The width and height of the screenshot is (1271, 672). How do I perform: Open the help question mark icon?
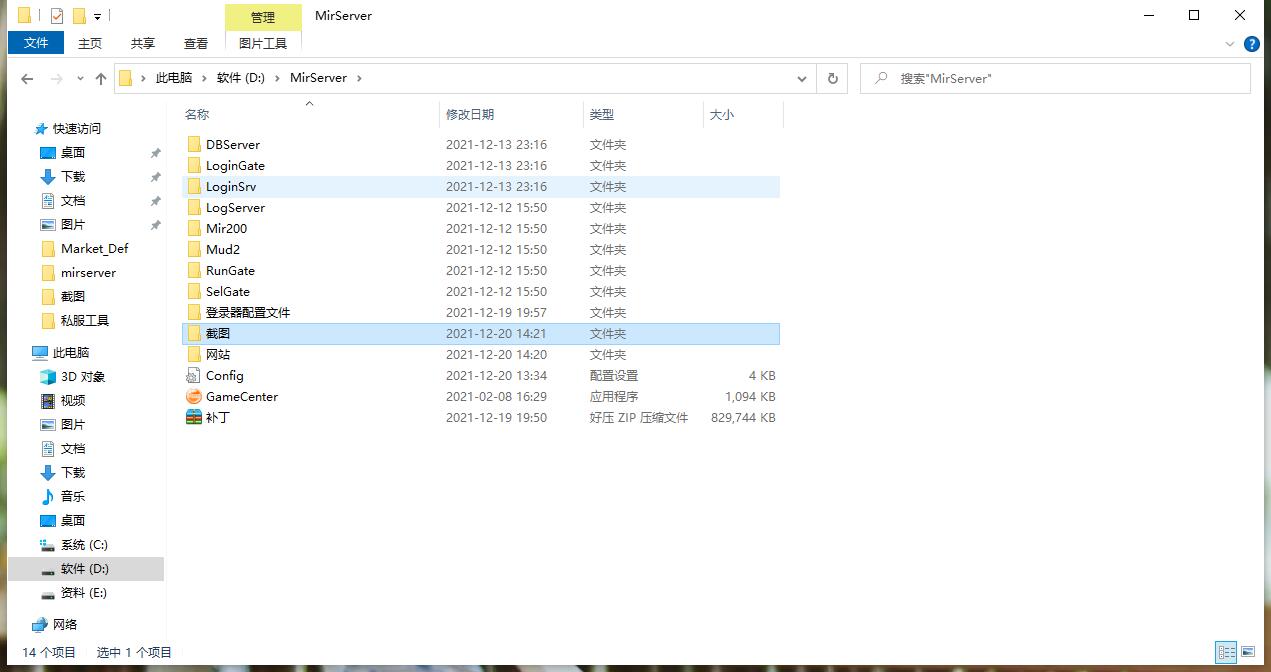(x=1251, y=44)
